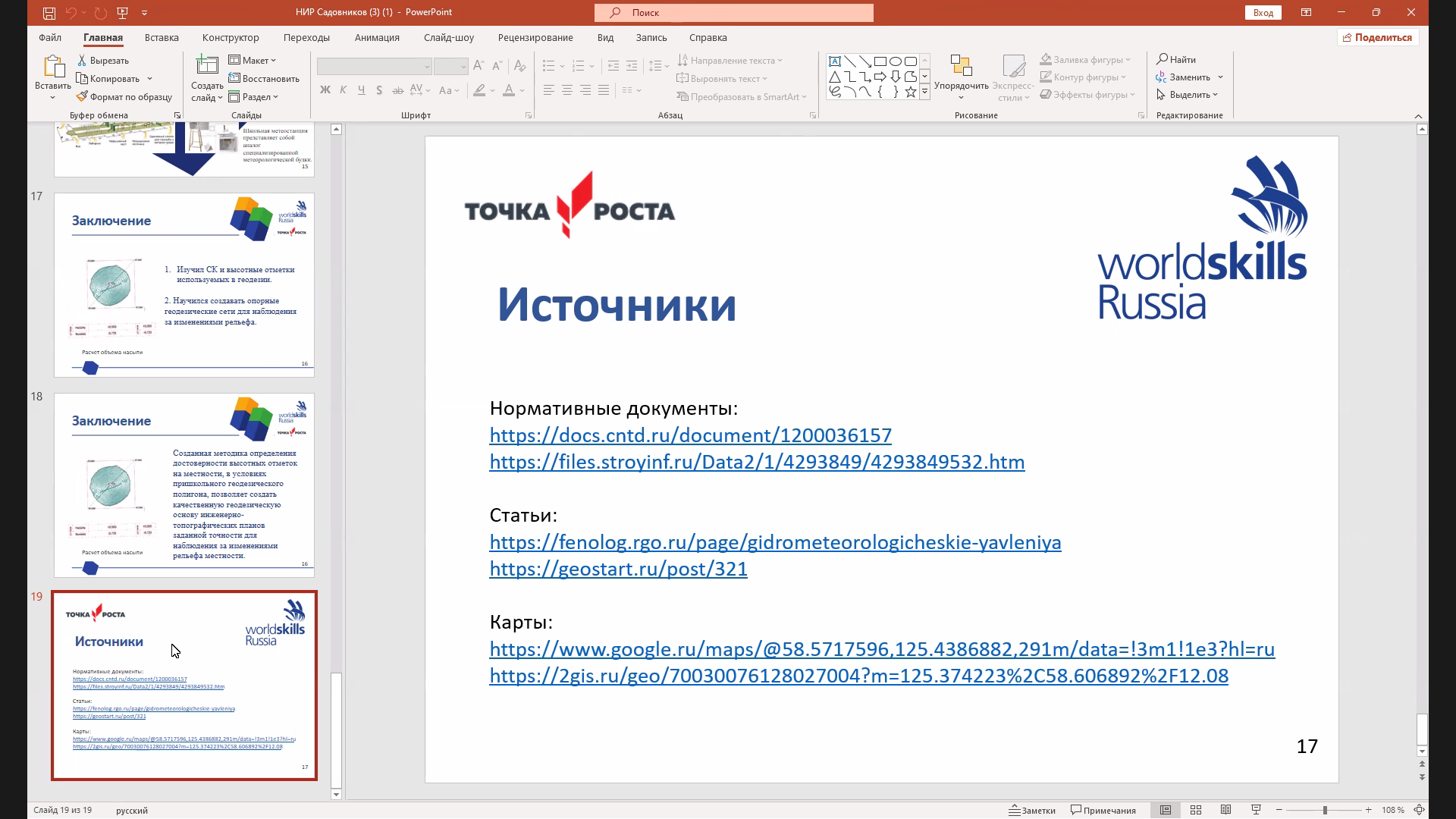Switch to Slide Sorter view icon
The width and height of the screenshot is (1456, 819).
[1196, 810]
